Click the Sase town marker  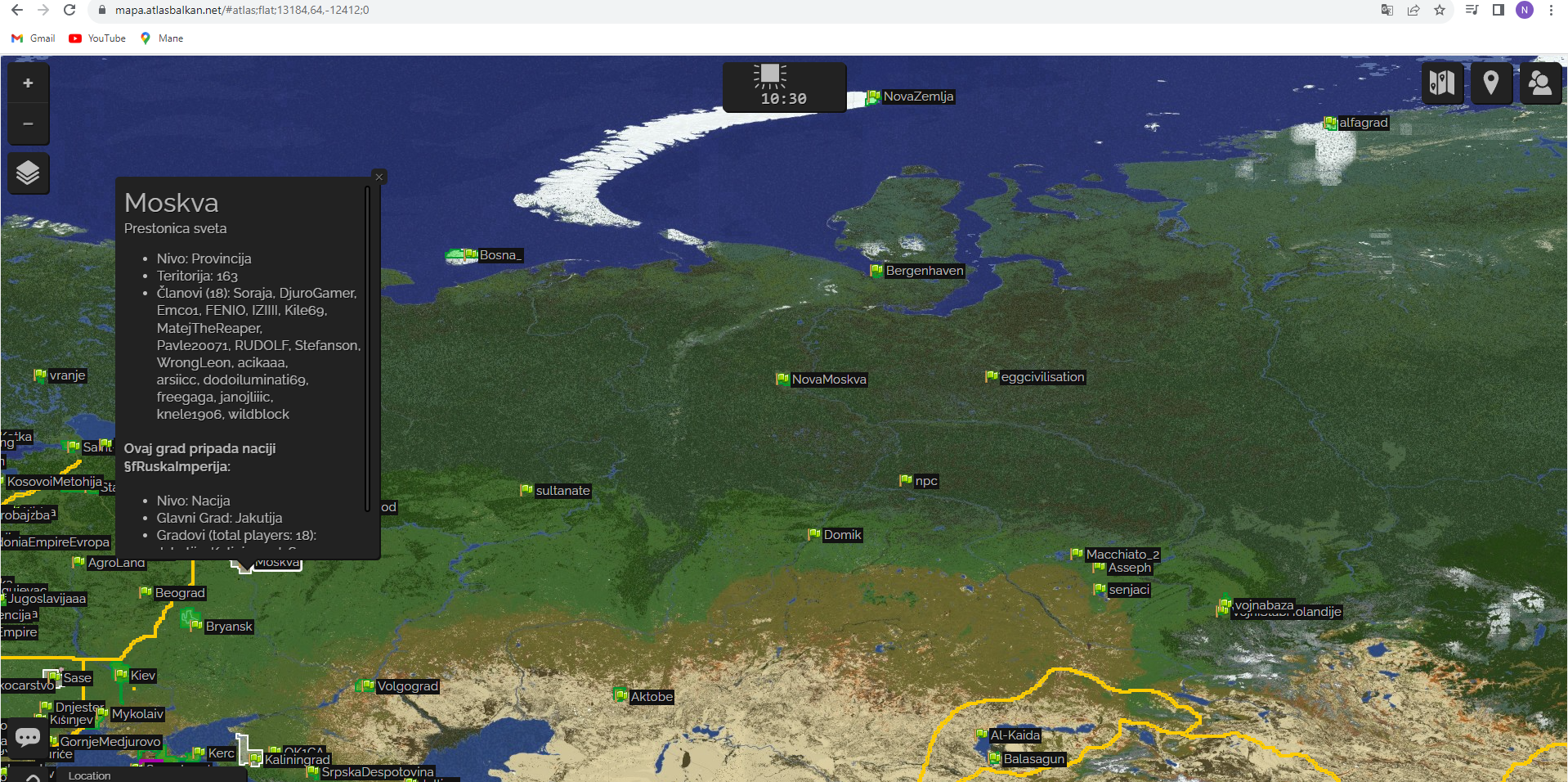pos(54,678)
